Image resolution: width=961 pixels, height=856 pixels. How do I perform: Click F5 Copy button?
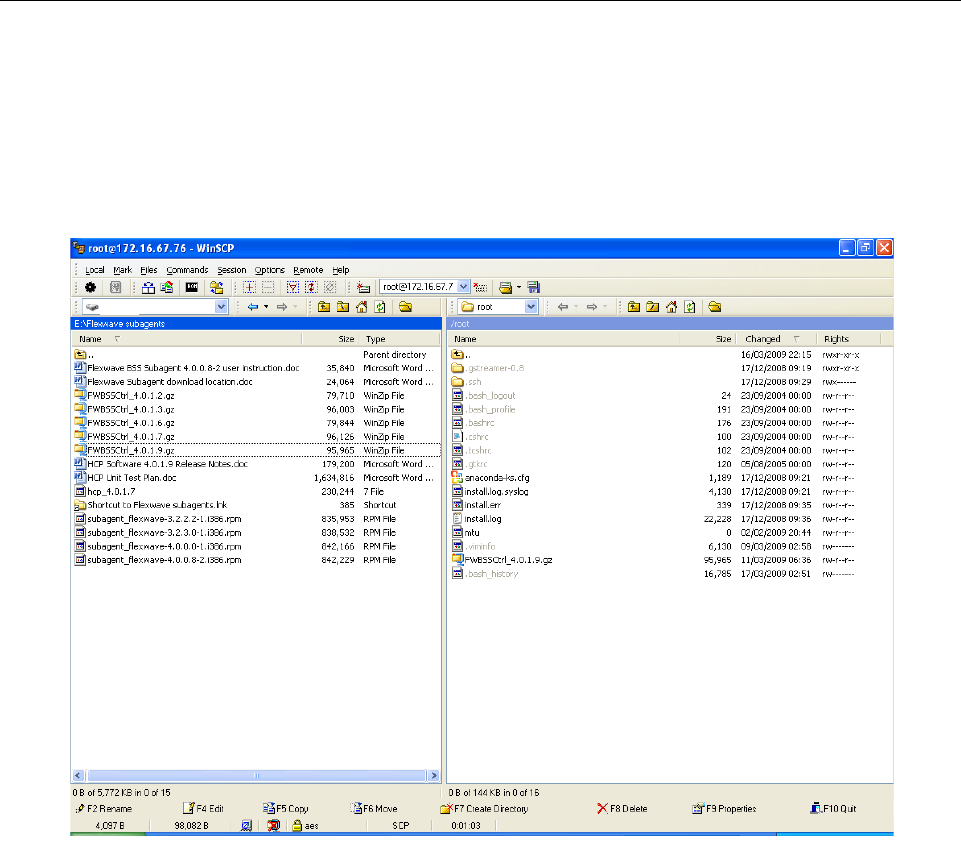coord(286,809)
